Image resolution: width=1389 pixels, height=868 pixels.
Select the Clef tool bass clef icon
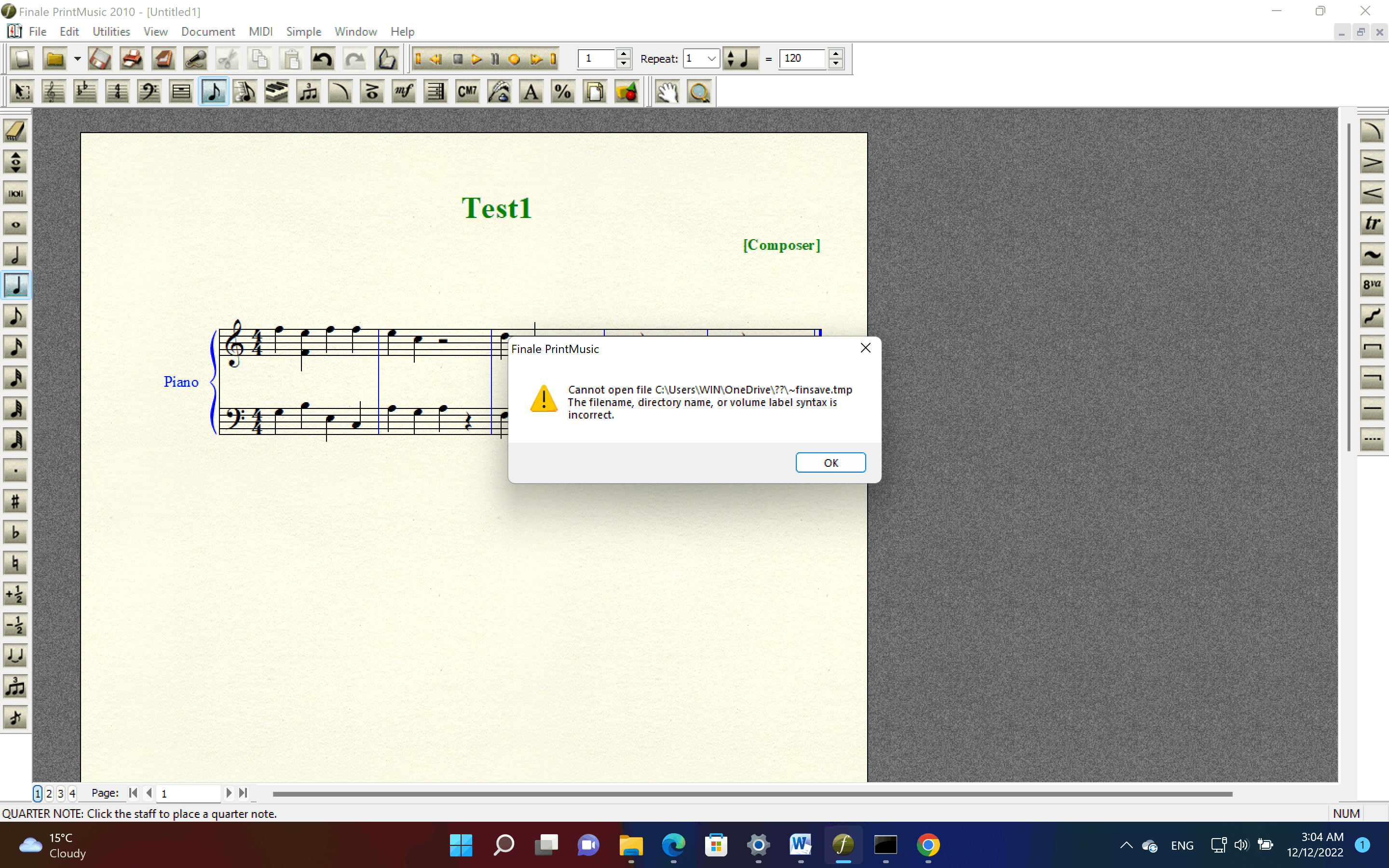click(x=149, y=92)
